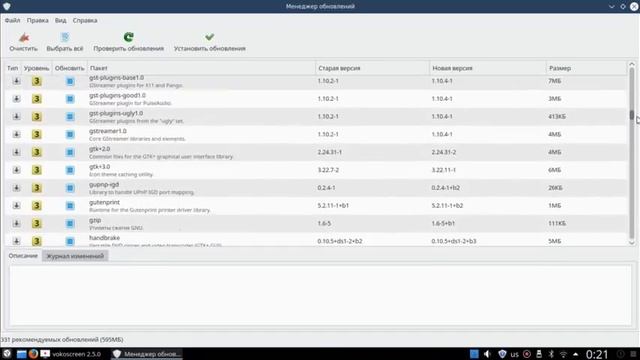Click the Проверить обновления refresh icon

129,37
